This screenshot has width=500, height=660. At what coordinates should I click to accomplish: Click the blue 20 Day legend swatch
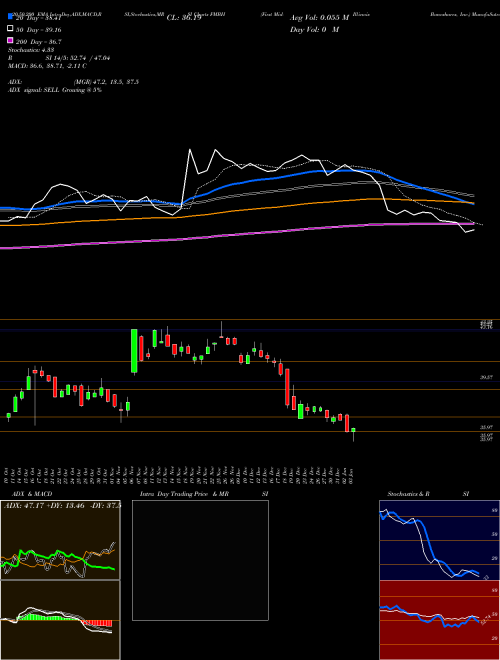10,17
